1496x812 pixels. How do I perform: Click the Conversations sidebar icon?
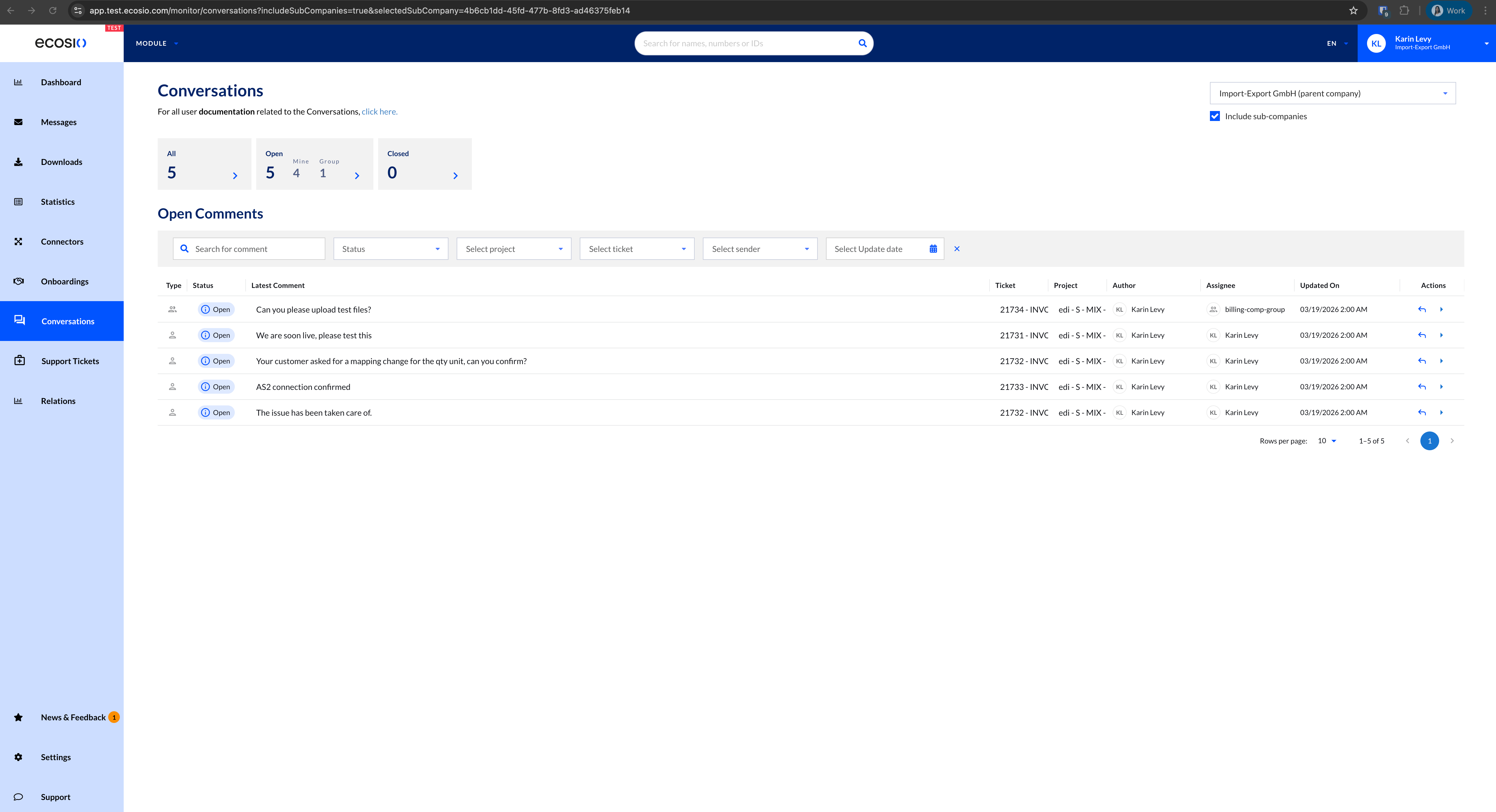click(x=19, y=320)
